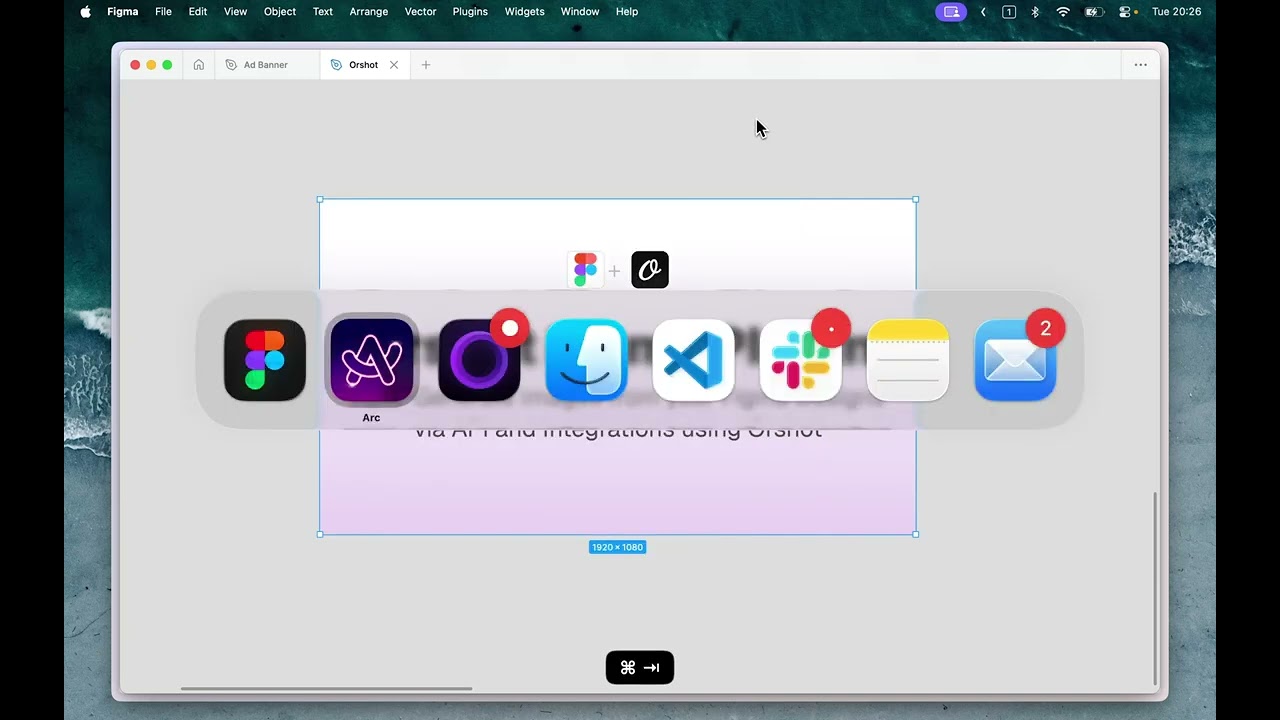The height and width of the screenshot is (720, 1280).
Task: Open the Help menu
Action: pyautogui.click(x=627, y=12)
